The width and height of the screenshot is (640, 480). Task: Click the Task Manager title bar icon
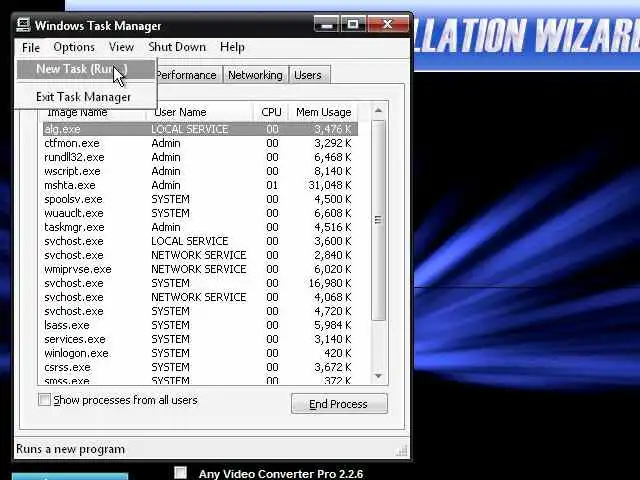(x=23, y=25)
